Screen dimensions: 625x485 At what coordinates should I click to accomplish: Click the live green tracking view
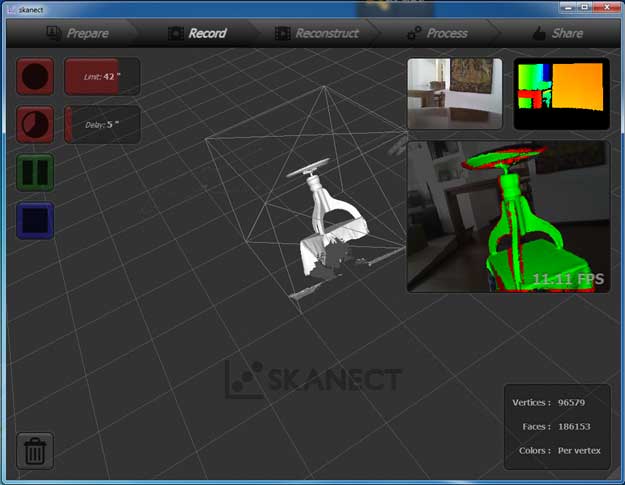(509, 217)
